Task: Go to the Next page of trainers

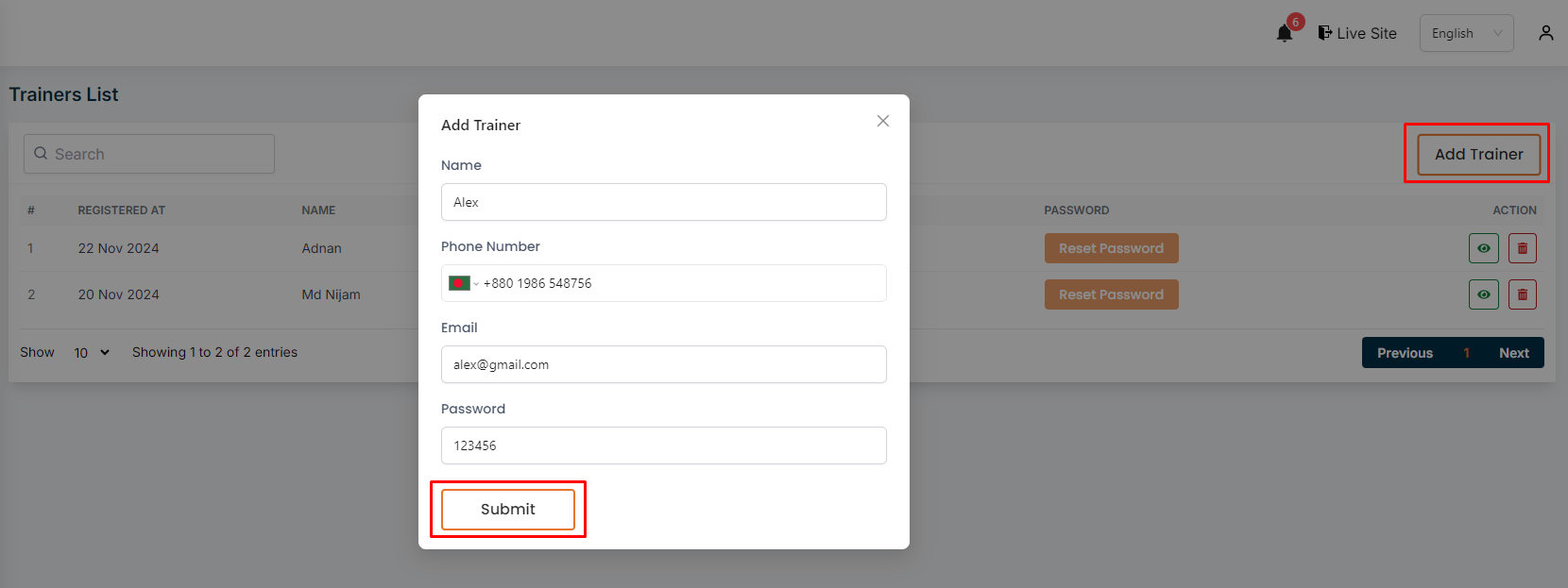Action: (x=1513, y=352)
